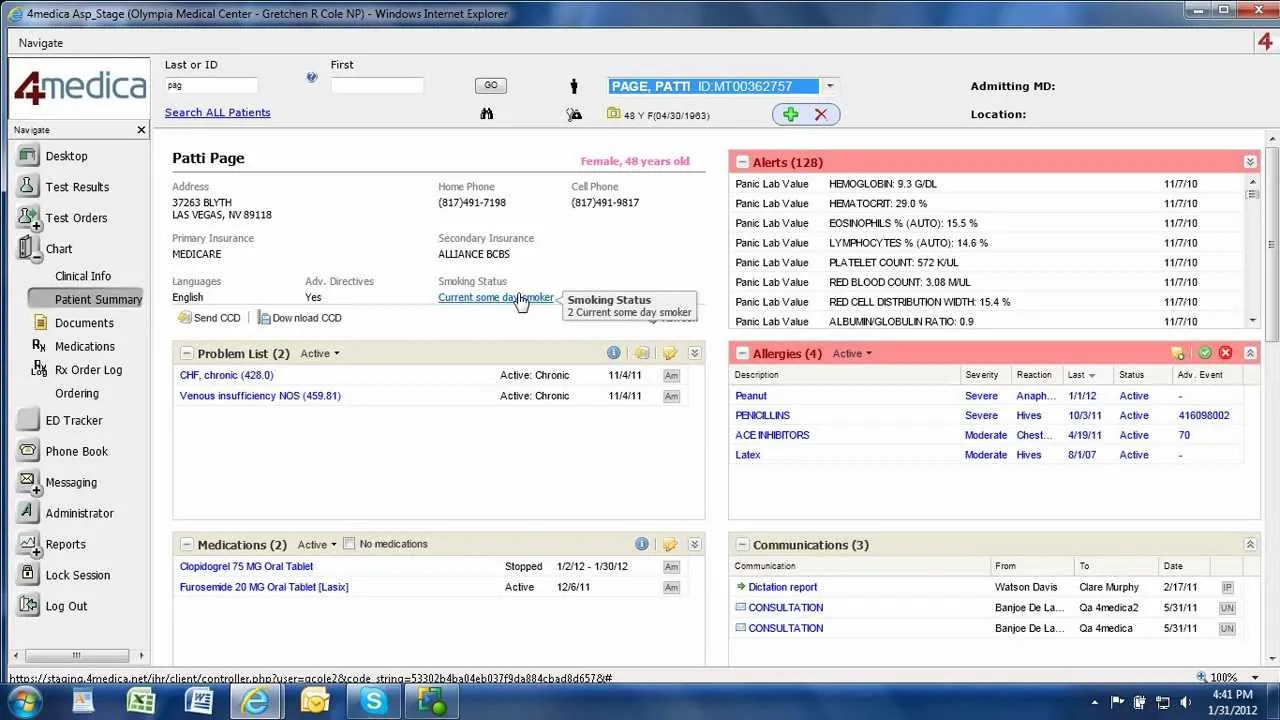Switch to Patient Summary in sidebar
Viewport: 1280px width, 720px height.
tap(100, 299)
